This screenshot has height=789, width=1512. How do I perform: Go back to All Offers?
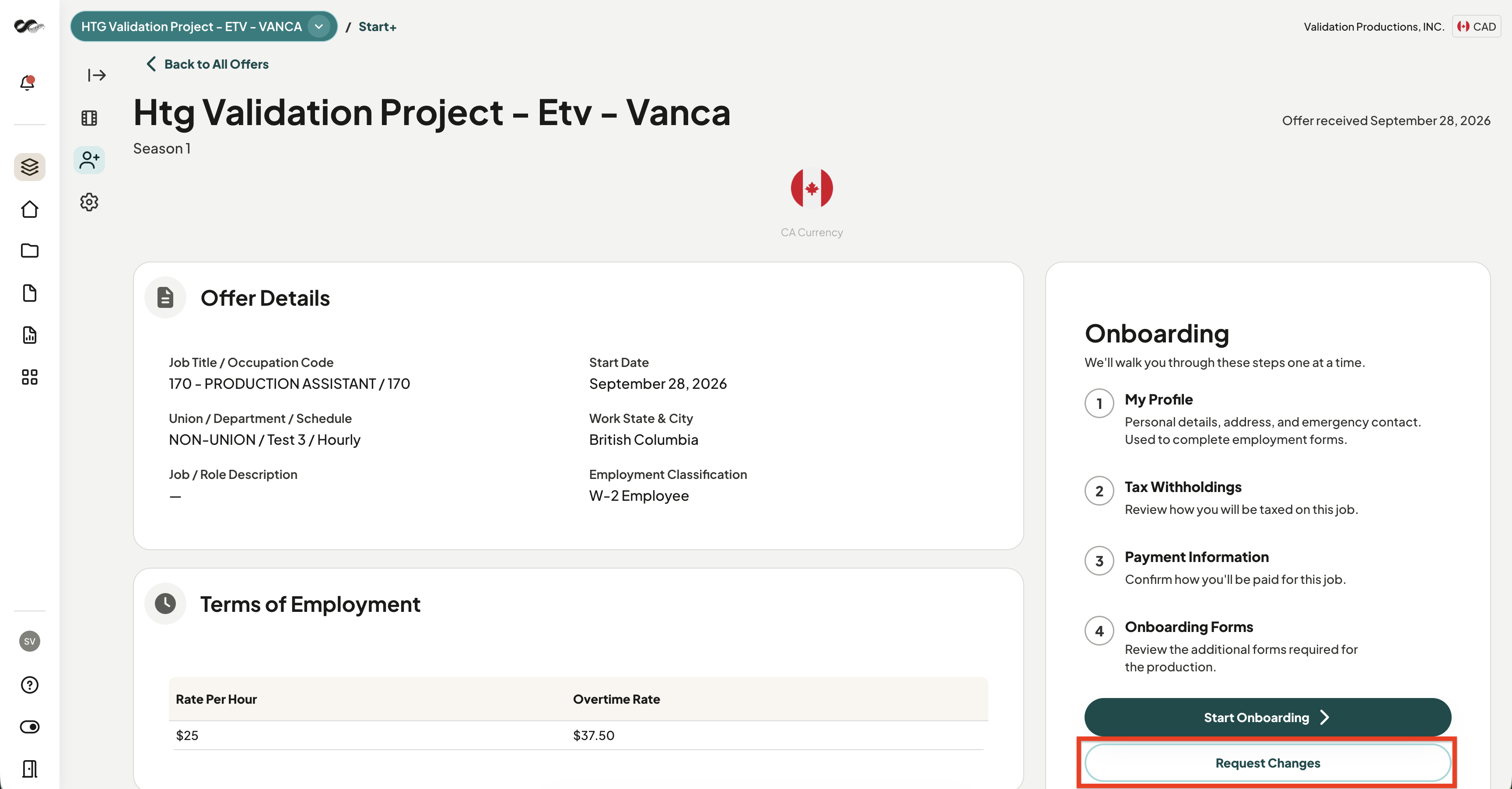(208, 64)
